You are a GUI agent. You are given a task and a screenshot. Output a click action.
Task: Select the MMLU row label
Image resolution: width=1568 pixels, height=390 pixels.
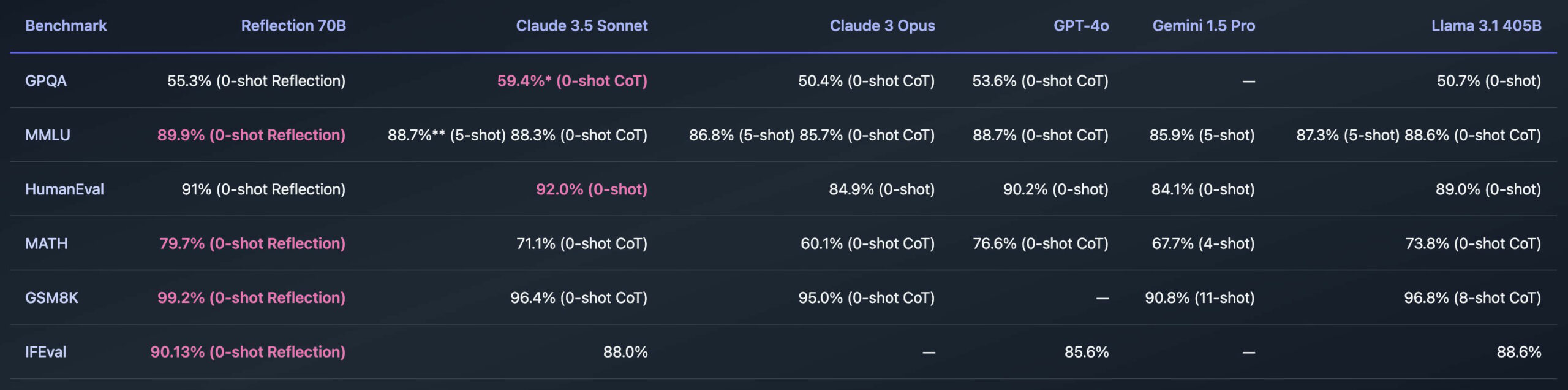click(x=48, y=135)
